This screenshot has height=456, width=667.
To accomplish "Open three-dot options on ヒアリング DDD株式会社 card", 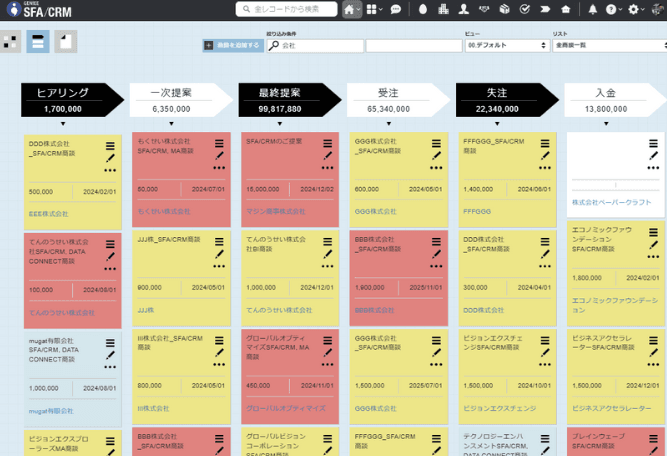I will point(110,171).
